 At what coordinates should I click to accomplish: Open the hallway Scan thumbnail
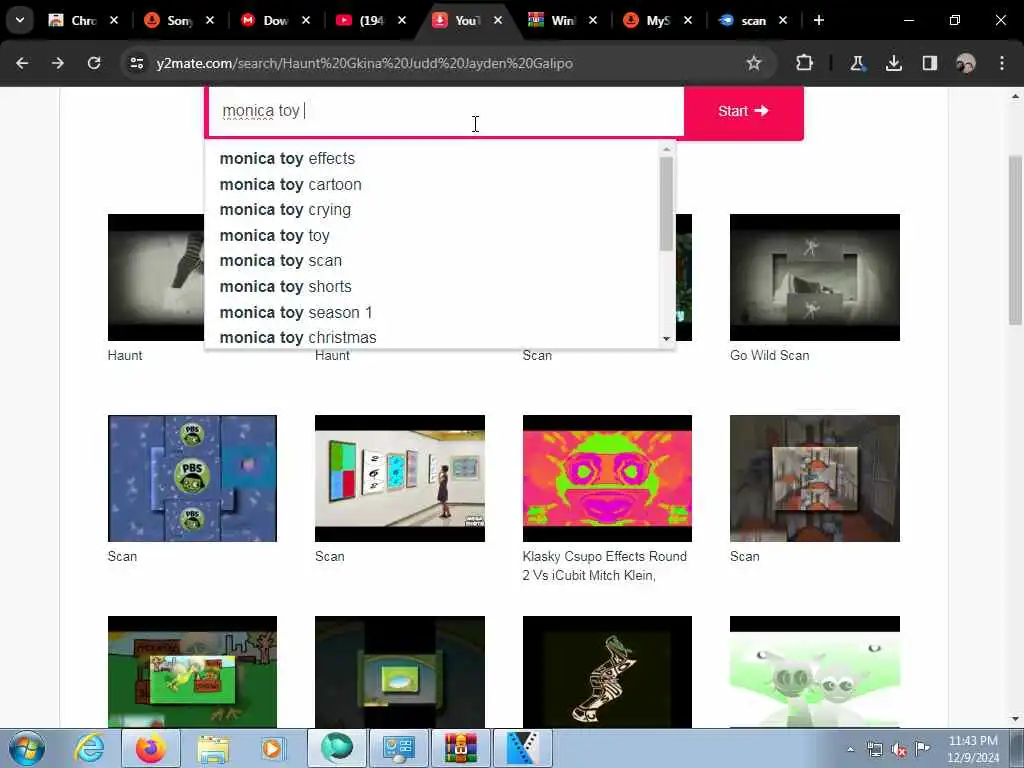click(814, 478)
